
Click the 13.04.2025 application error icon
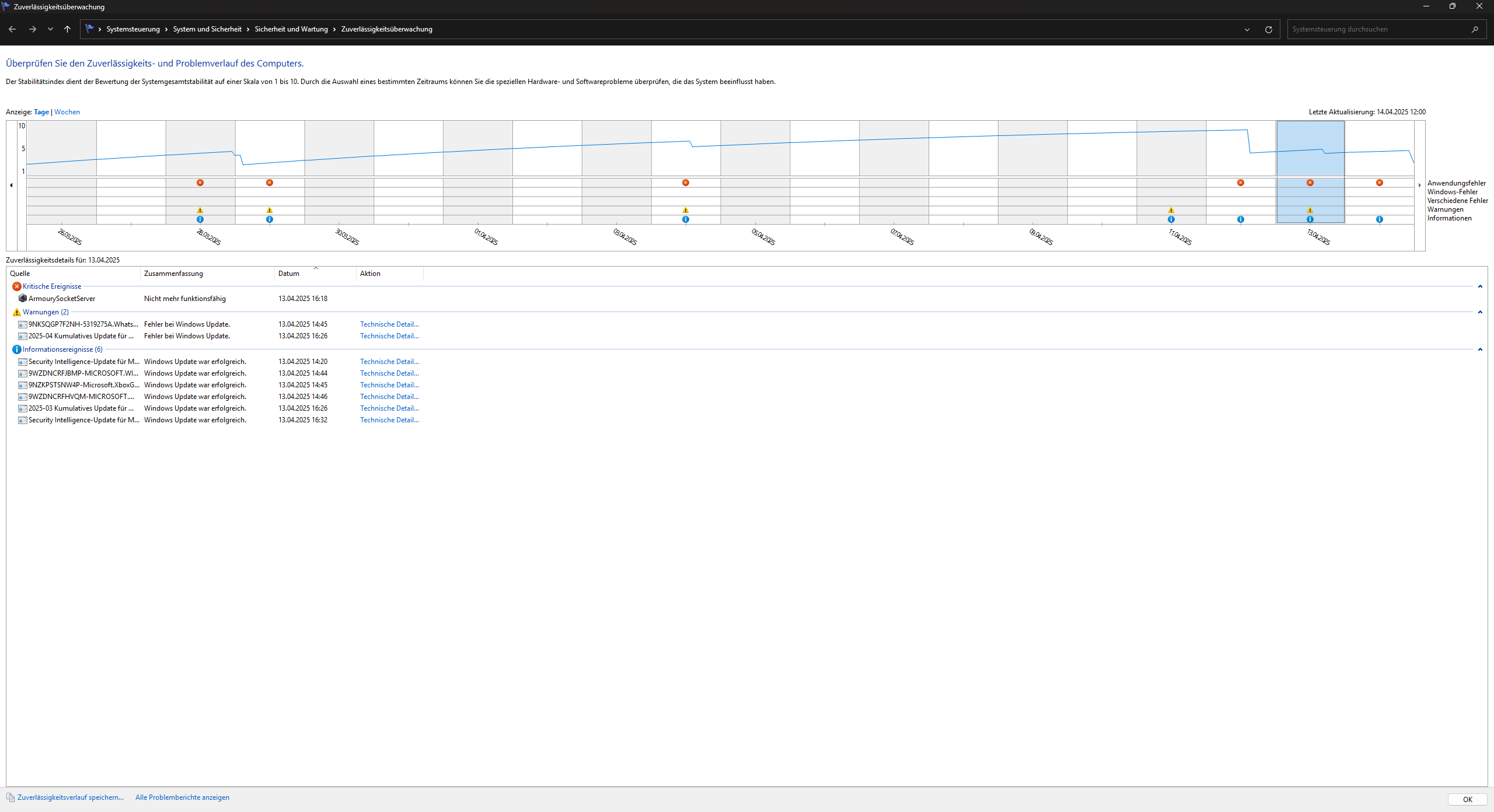(x=1310, y=183)
